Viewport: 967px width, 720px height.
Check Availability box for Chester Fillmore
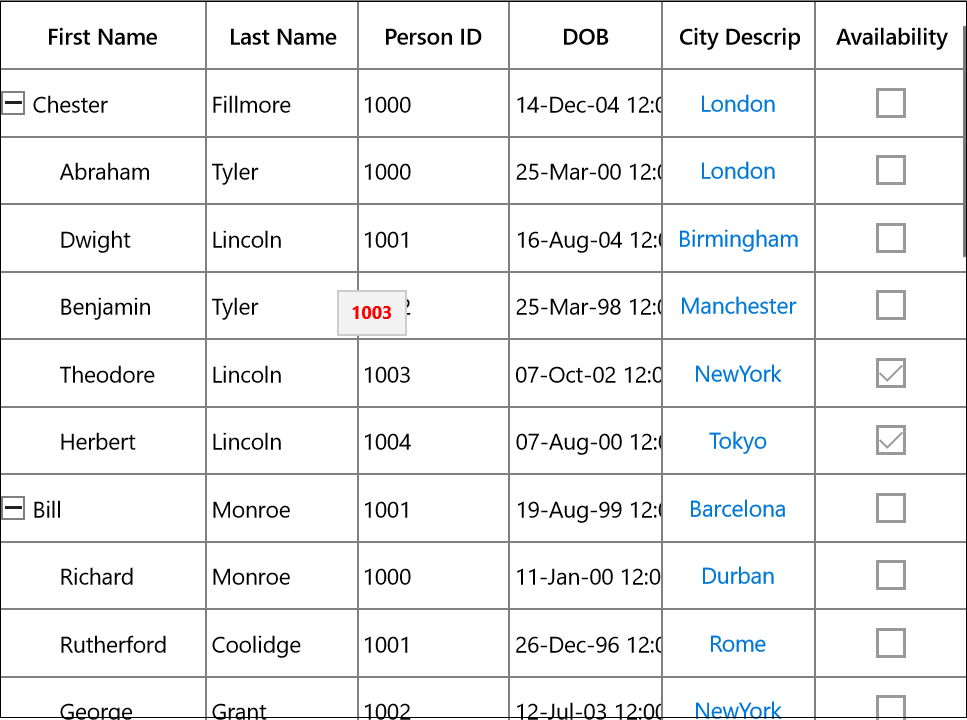coord(891,103)
